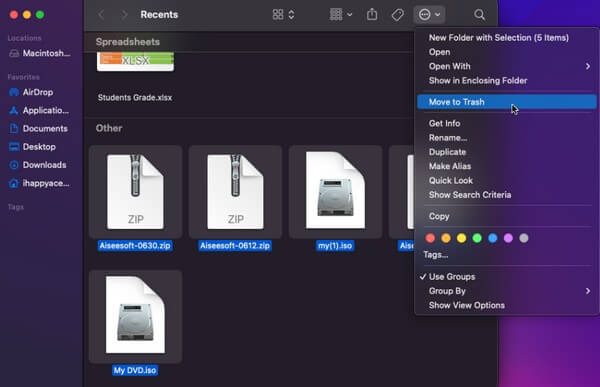Switch to icon grid view
The width and height of the screenshot is (600, 387).
coord(278,15)
